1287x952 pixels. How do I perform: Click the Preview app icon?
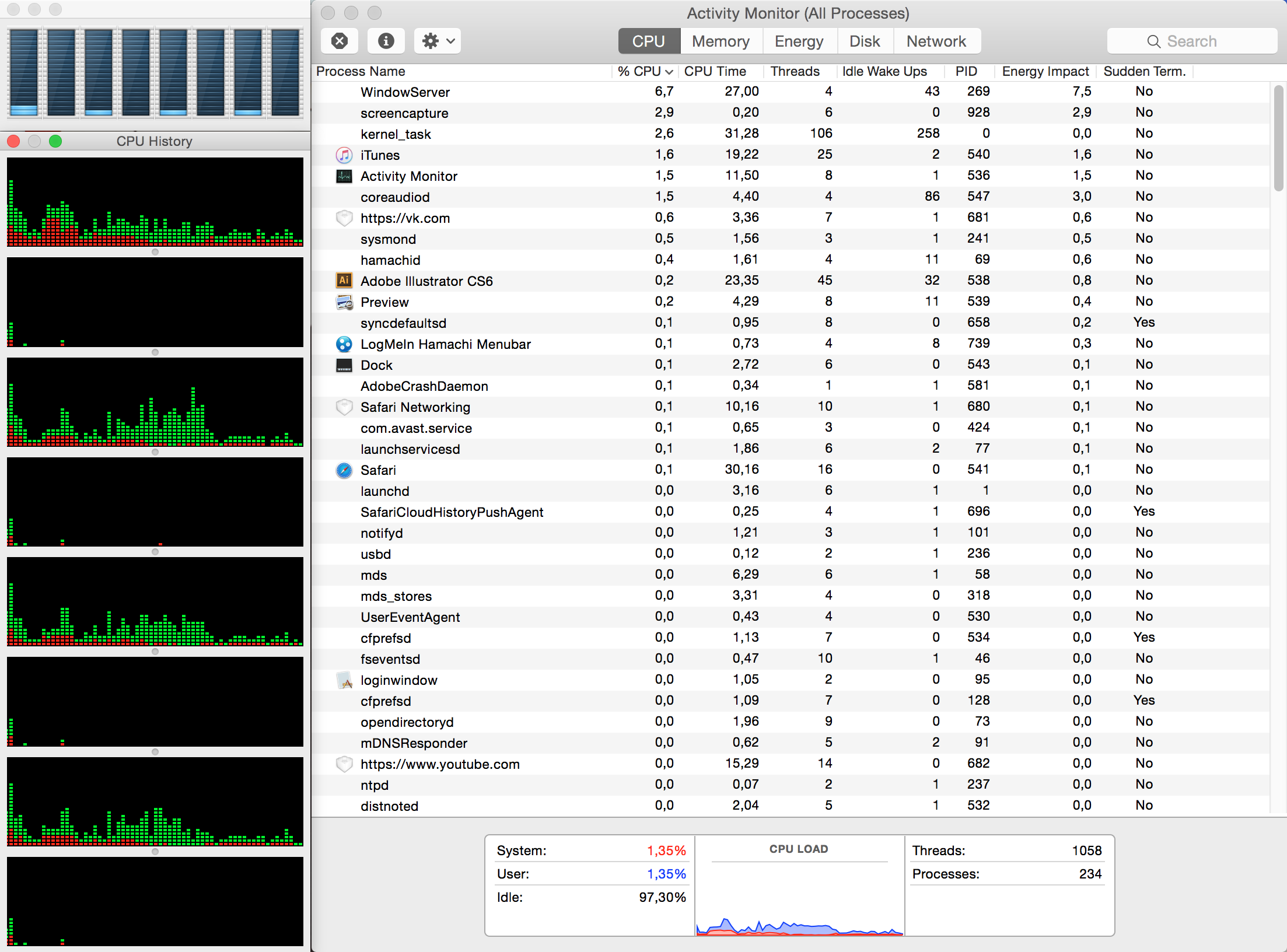(344, 302)
